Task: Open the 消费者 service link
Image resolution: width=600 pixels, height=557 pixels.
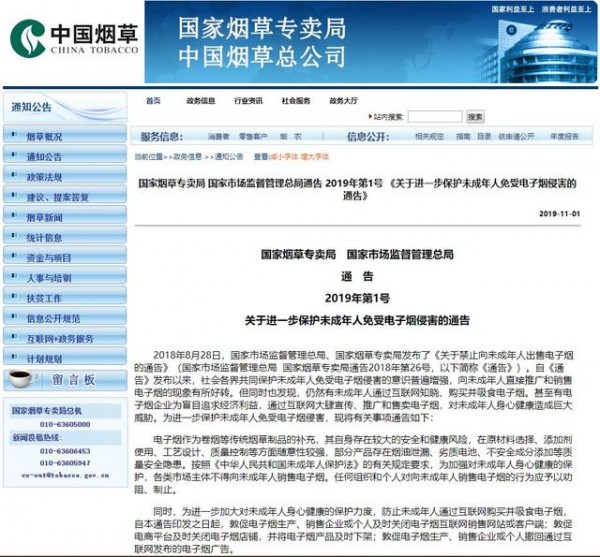Action: (x=218, y=137)
